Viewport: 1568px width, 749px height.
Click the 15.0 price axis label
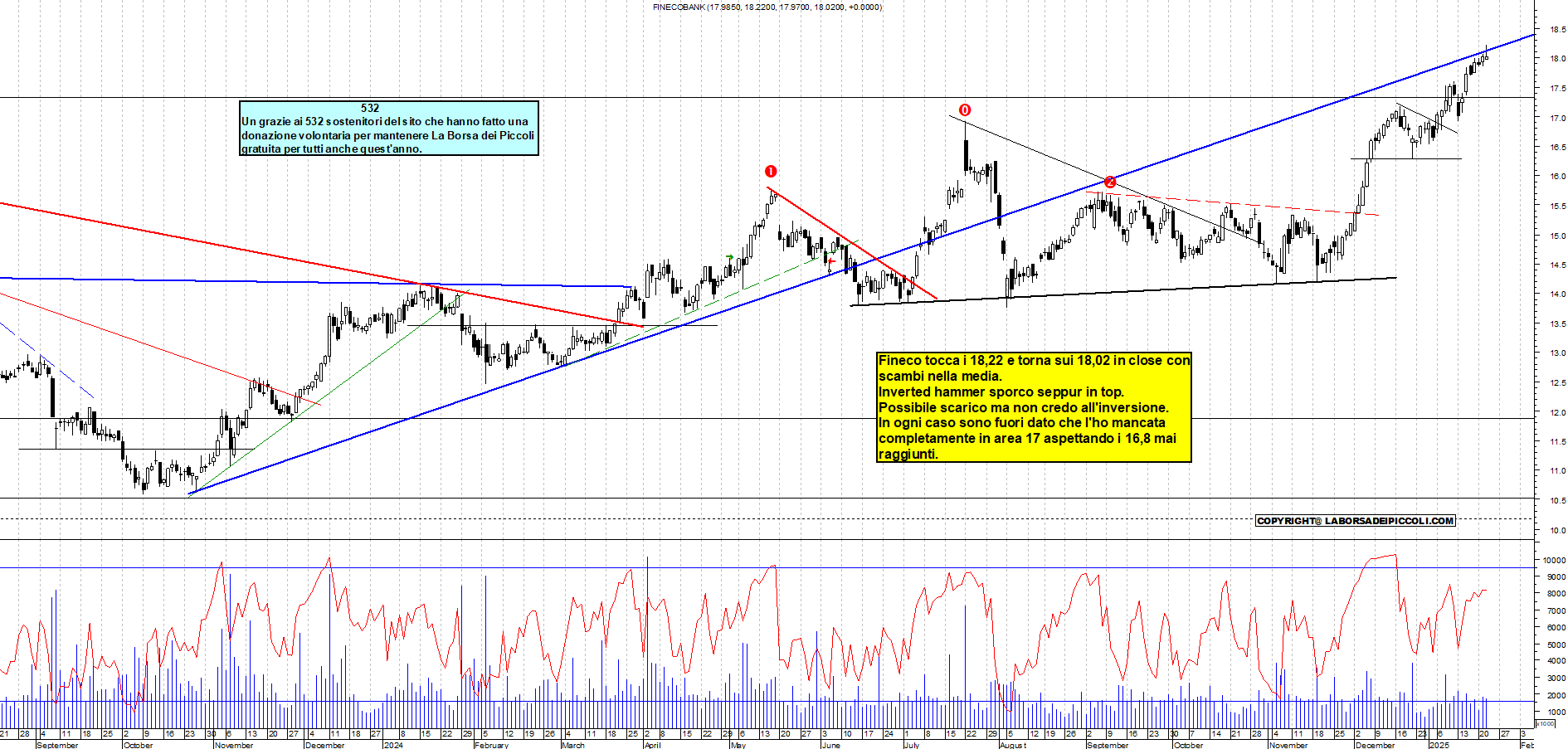[x=1557, y=236]
